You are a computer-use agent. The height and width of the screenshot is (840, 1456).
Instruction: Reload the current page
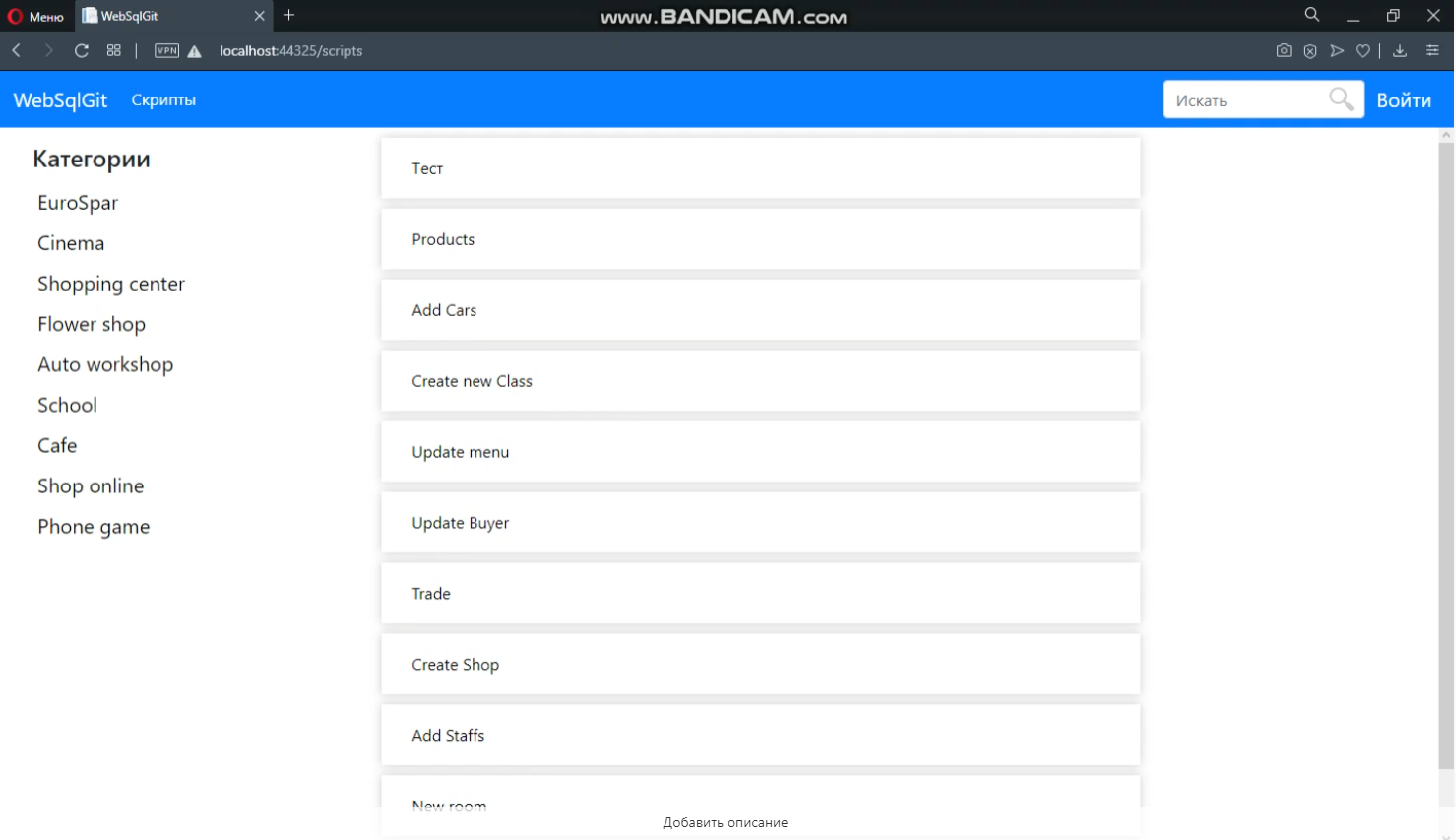82,50
